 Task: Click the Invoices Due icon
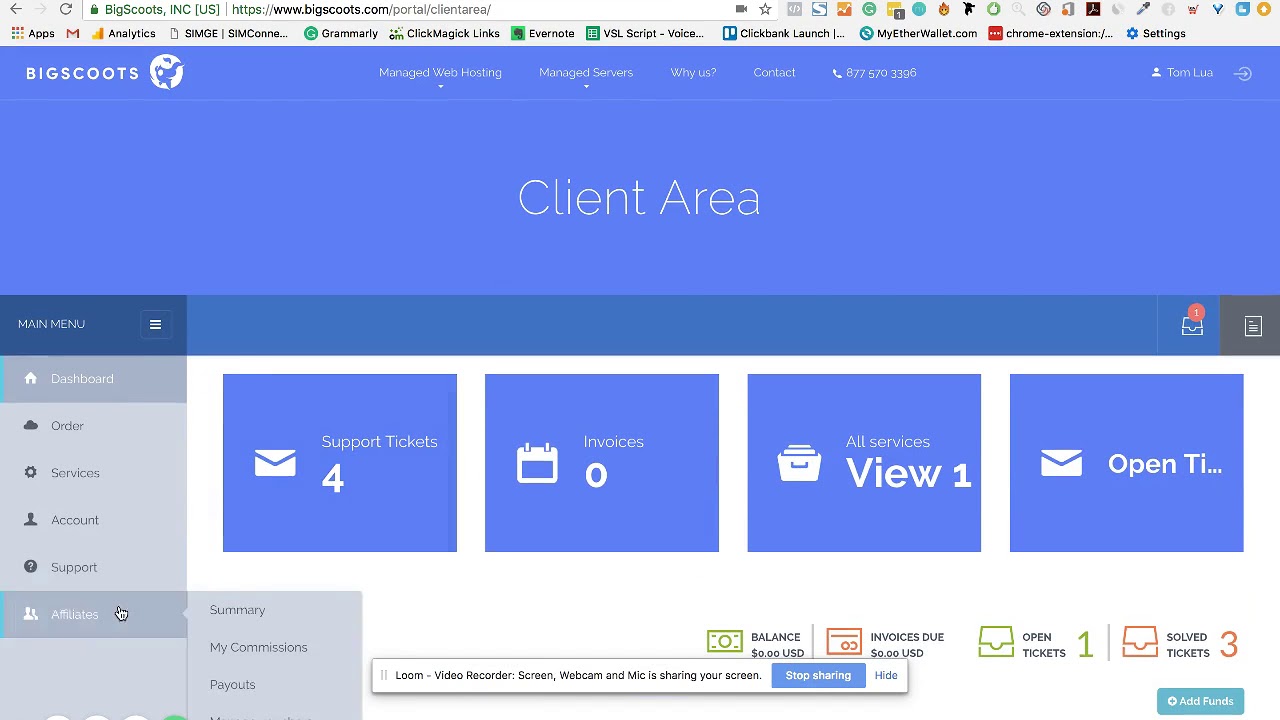[844, 641]
